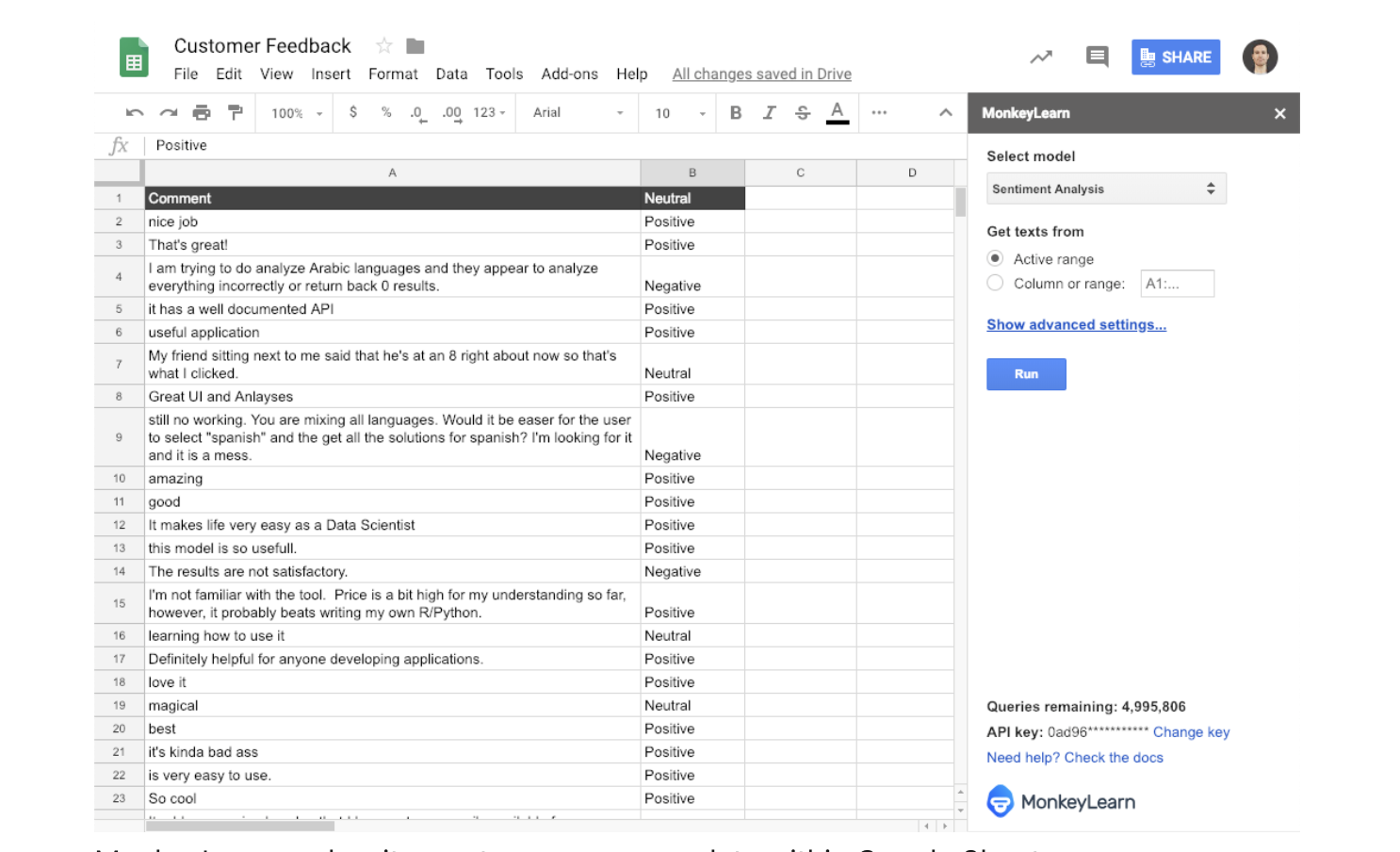Open the move-to-folder icon
The image size is (1400, 852).
pos(415,45)
